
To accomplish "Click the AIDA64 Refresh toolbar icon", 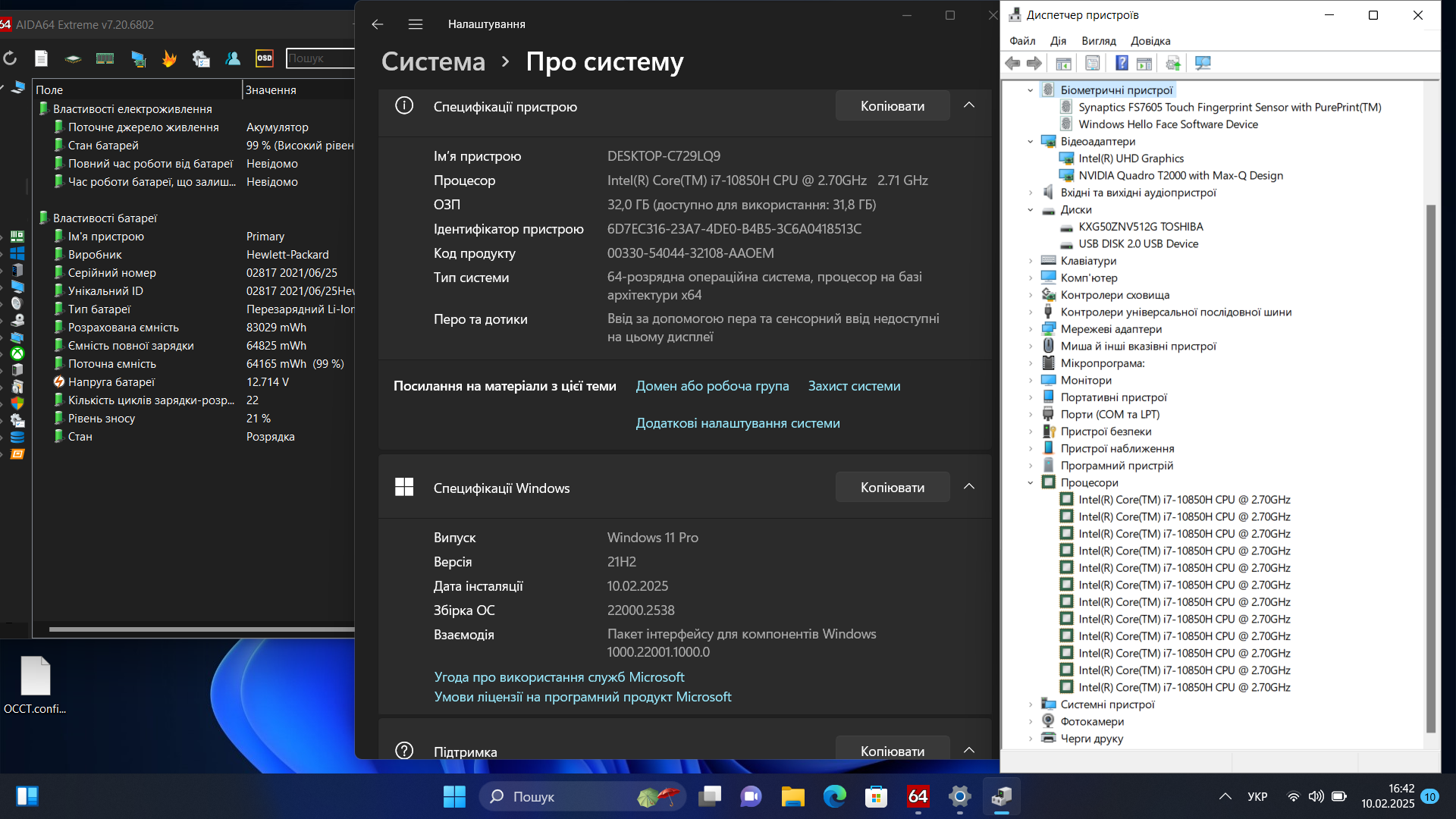I will coord(10,58).
